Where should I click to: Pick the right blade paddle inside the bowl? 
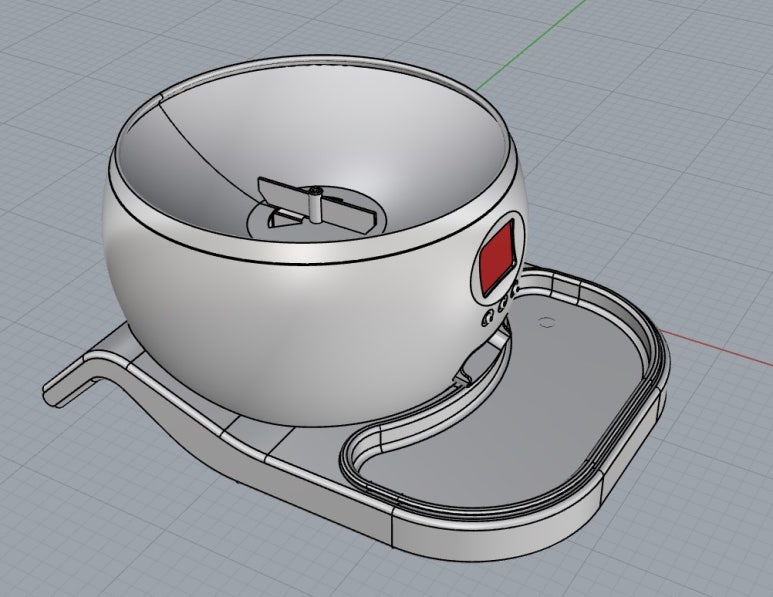coord(350,214)
